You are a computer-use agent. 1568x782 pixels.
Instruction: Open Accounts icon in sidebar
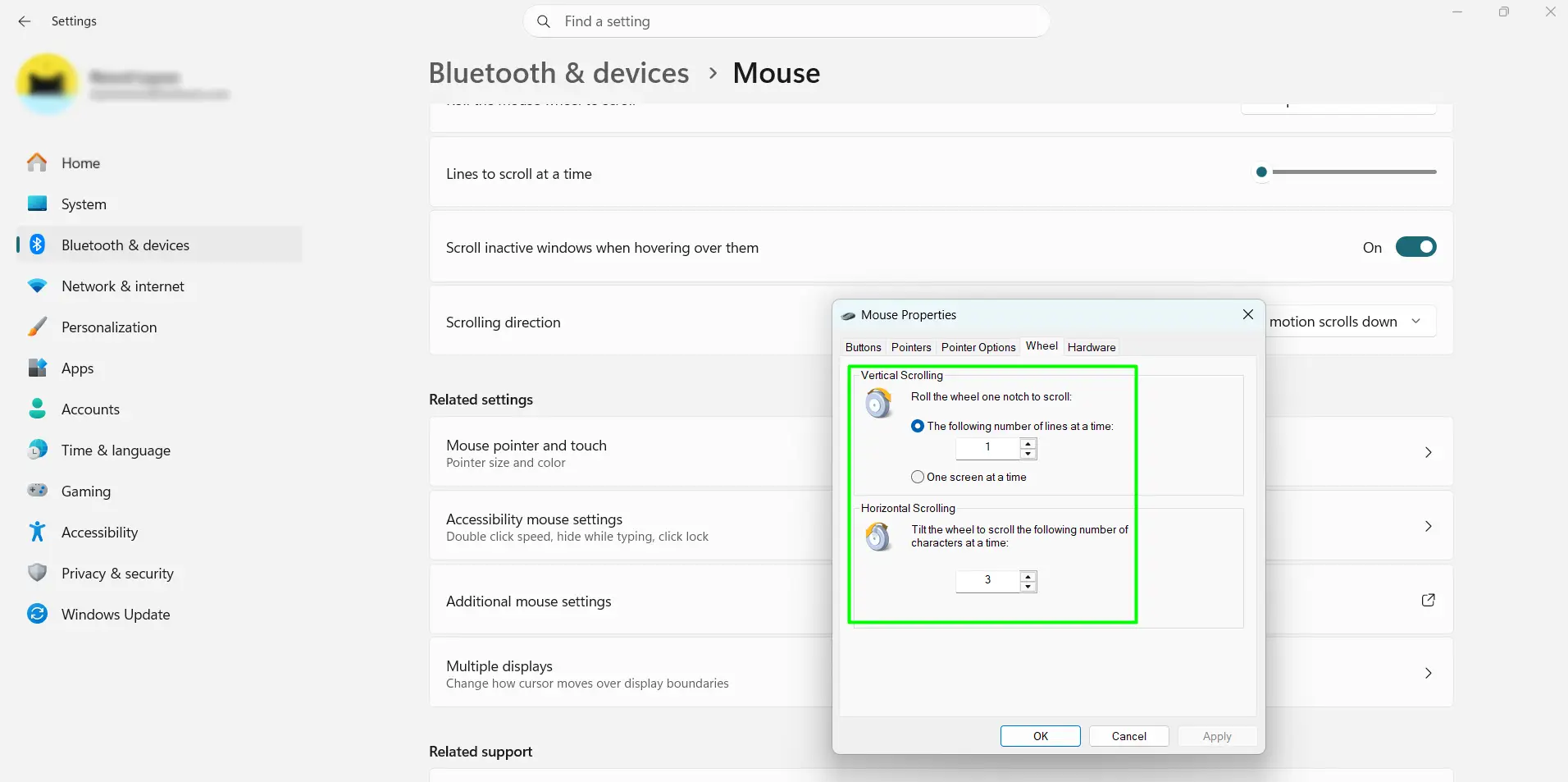click(37, 409)
